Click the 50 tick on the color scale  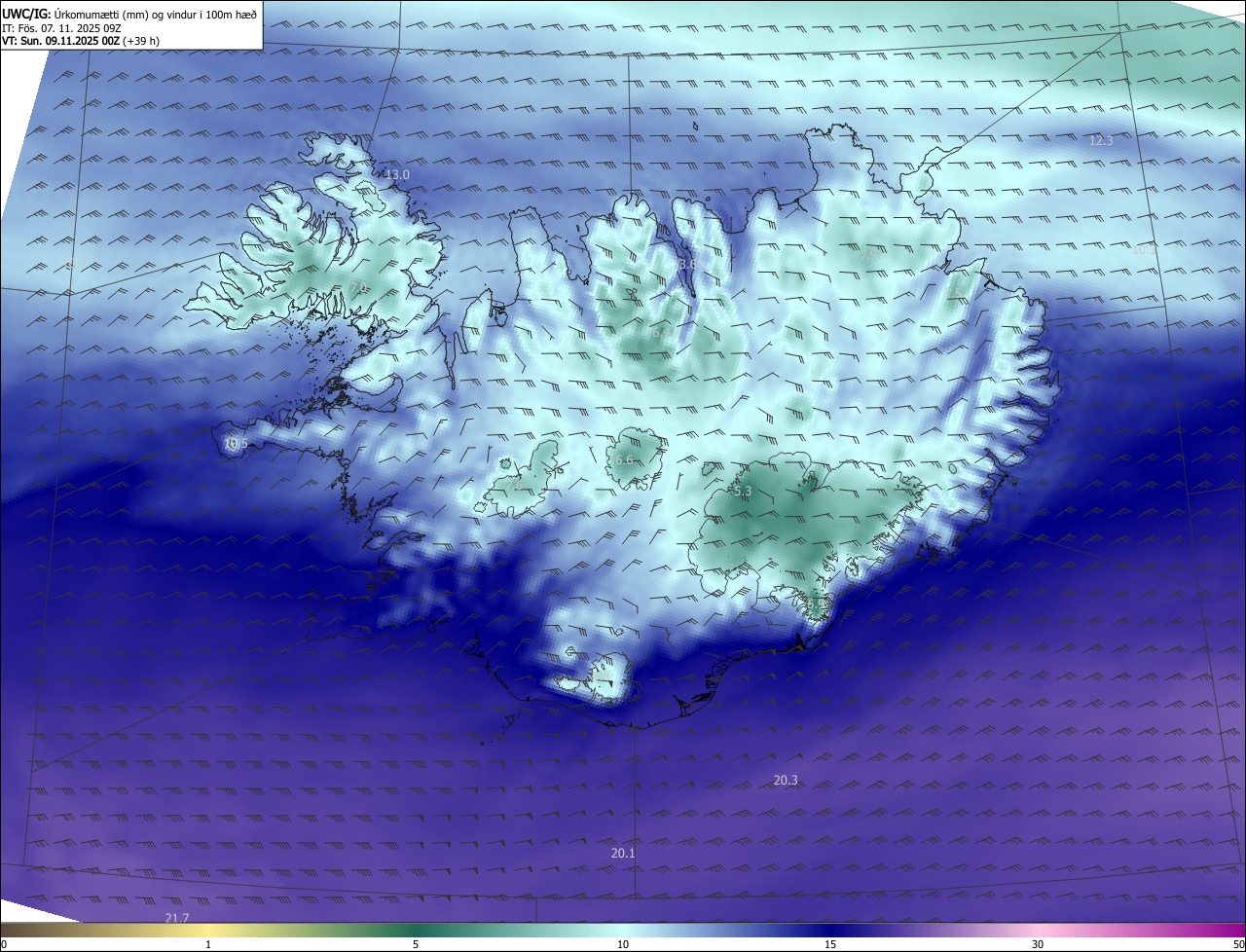tap(1238, 945)
